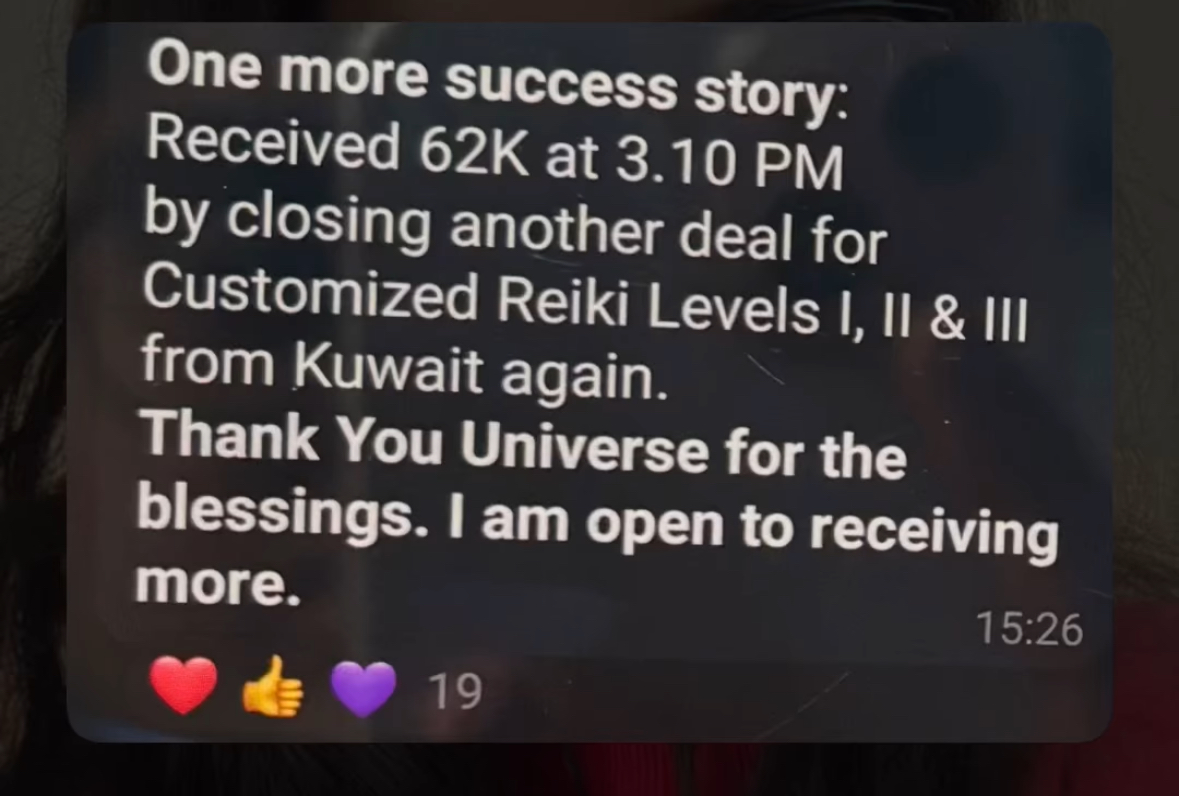Click the 15:26 message timestamp

coord(1029,628)
